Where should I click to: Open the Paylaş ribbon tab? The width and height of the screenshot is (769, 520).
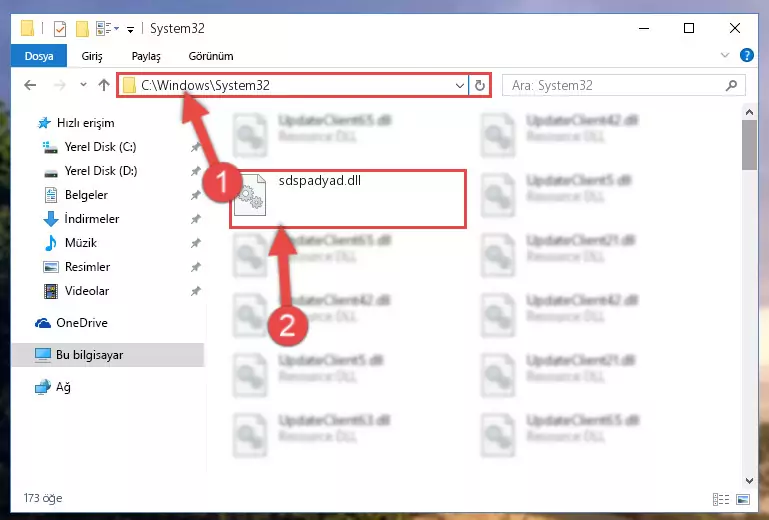coord(146,56)
